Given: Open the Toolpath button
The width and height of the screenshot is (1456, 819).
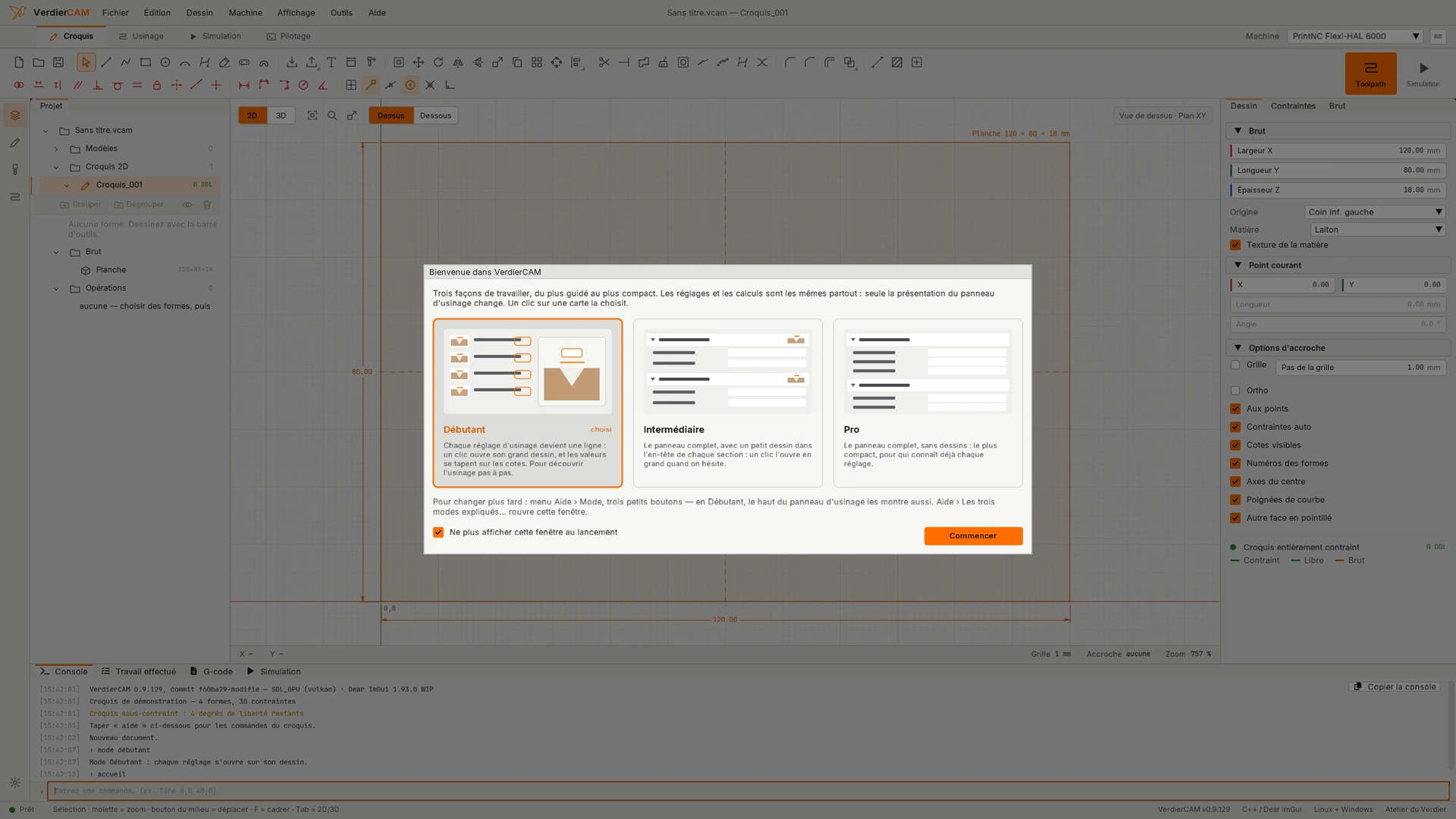Looking at the screenshot, I should 1370,74.
